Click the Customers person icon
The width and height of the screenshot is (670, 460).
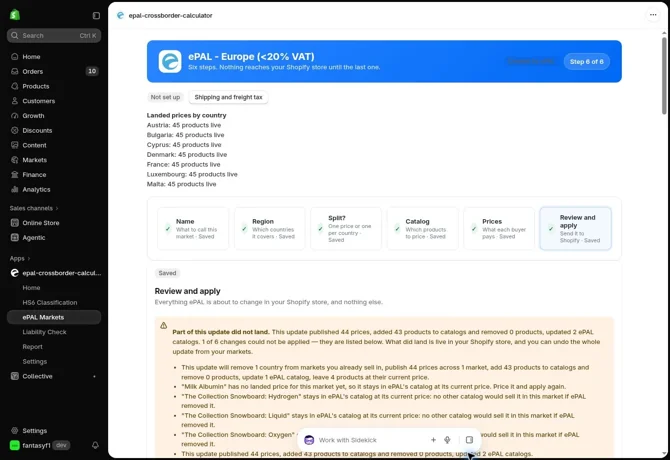click(15, 101)
